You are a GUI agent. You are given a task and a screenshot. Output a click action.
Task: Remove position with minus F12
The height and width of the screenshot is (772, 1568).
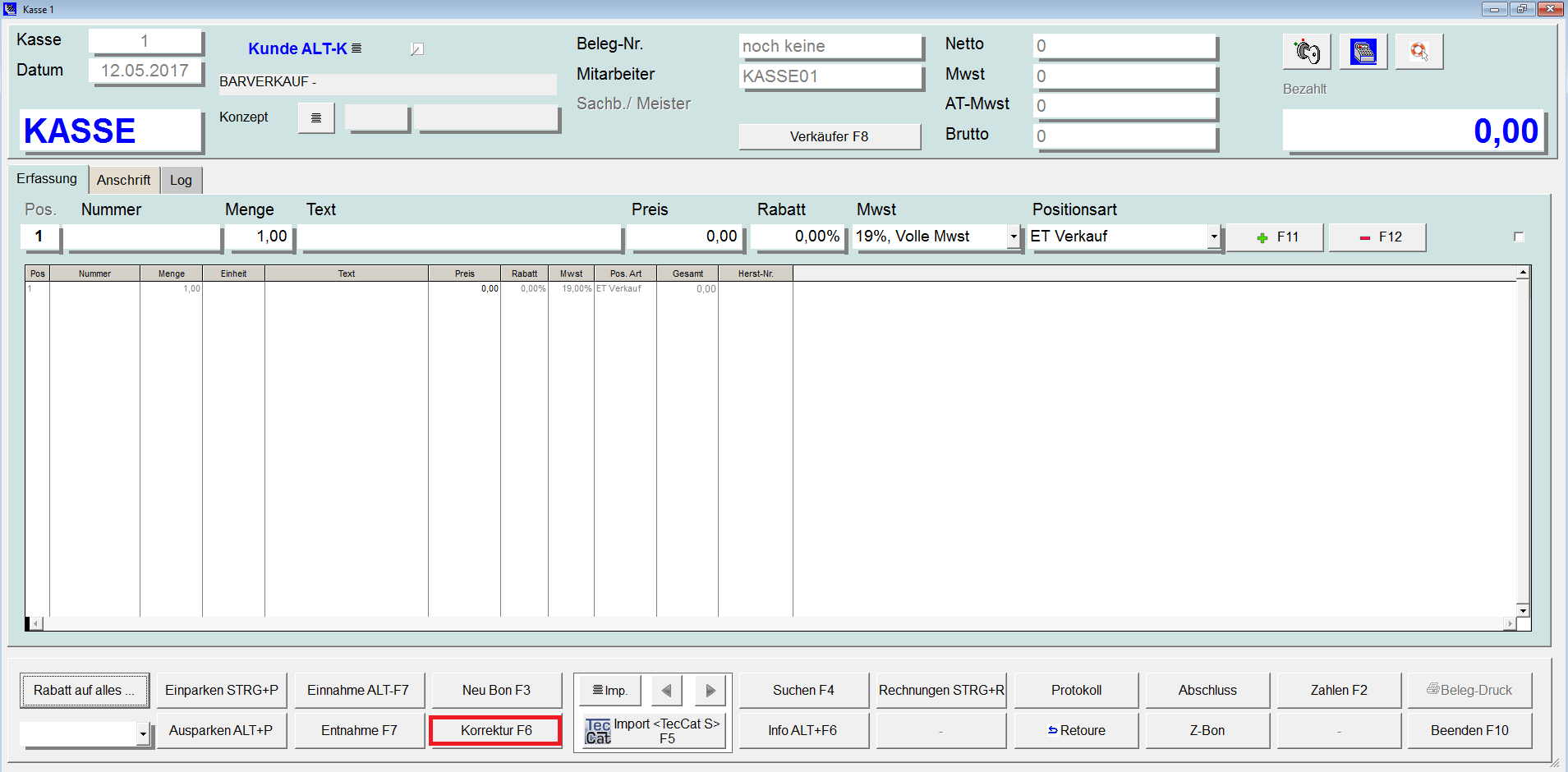(1377, 237)
